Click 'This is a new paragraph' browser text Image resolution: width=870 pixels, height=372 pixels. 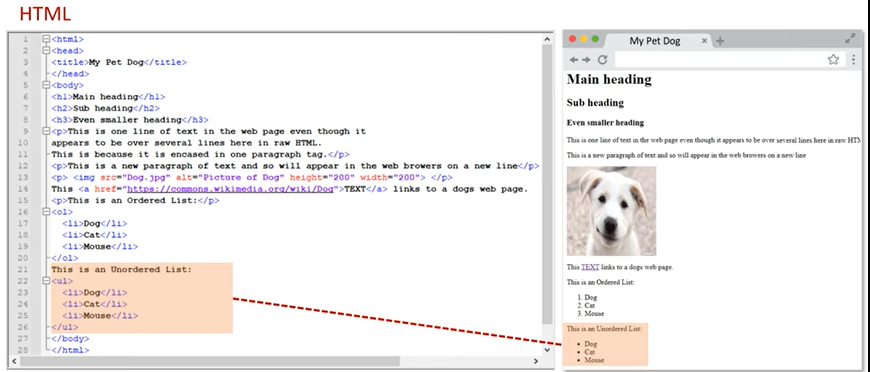click(686, 155)
